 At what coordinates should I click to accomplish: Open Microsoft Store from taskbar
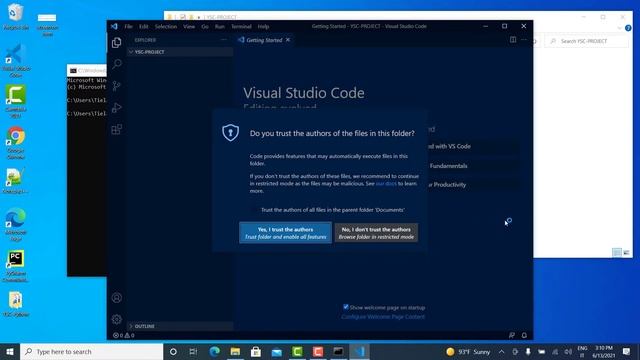256,351
